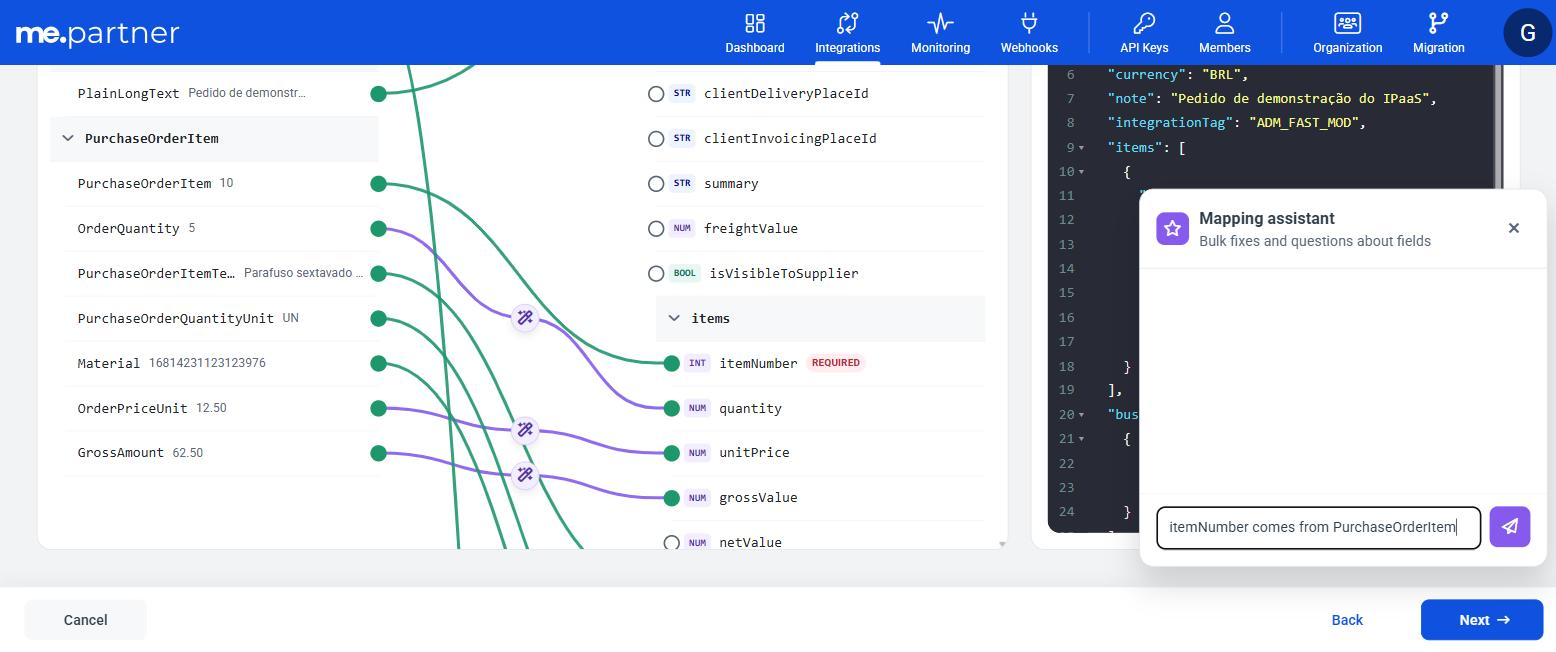Image resolution: width=1556 pixels, height=652 pixels.
Task: Open the transform wand on the grossValue mapping line
Action: point(525,474)
